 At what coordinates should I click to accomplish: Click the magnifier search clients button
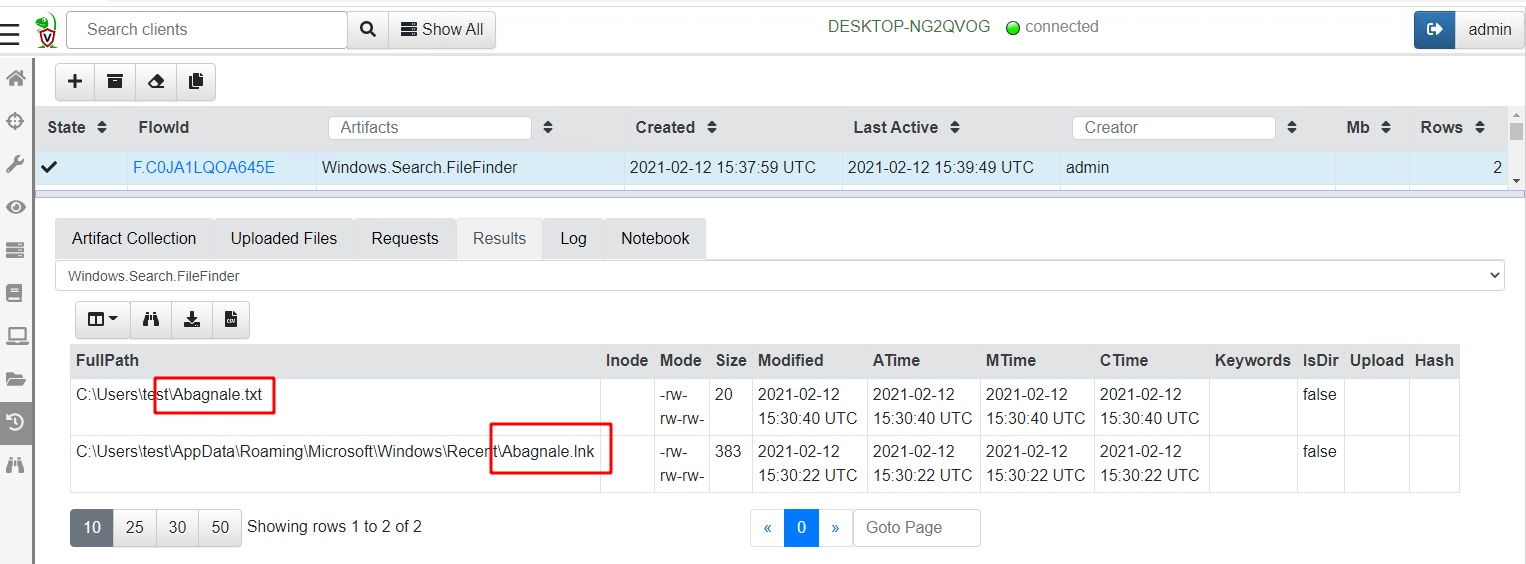(x=368, y=30)
